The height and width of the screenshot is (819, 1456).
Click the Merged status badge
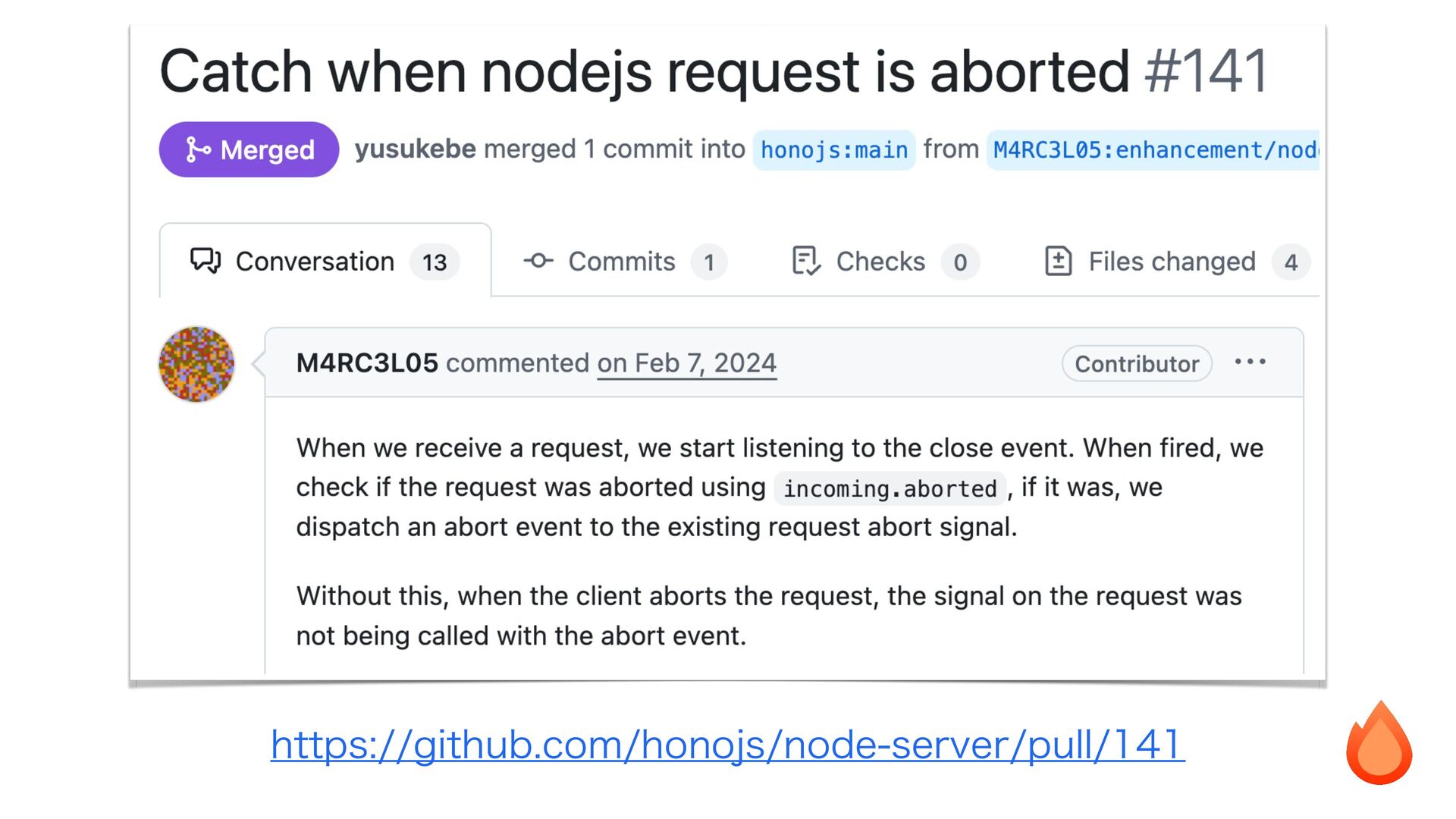coord(249,149)
